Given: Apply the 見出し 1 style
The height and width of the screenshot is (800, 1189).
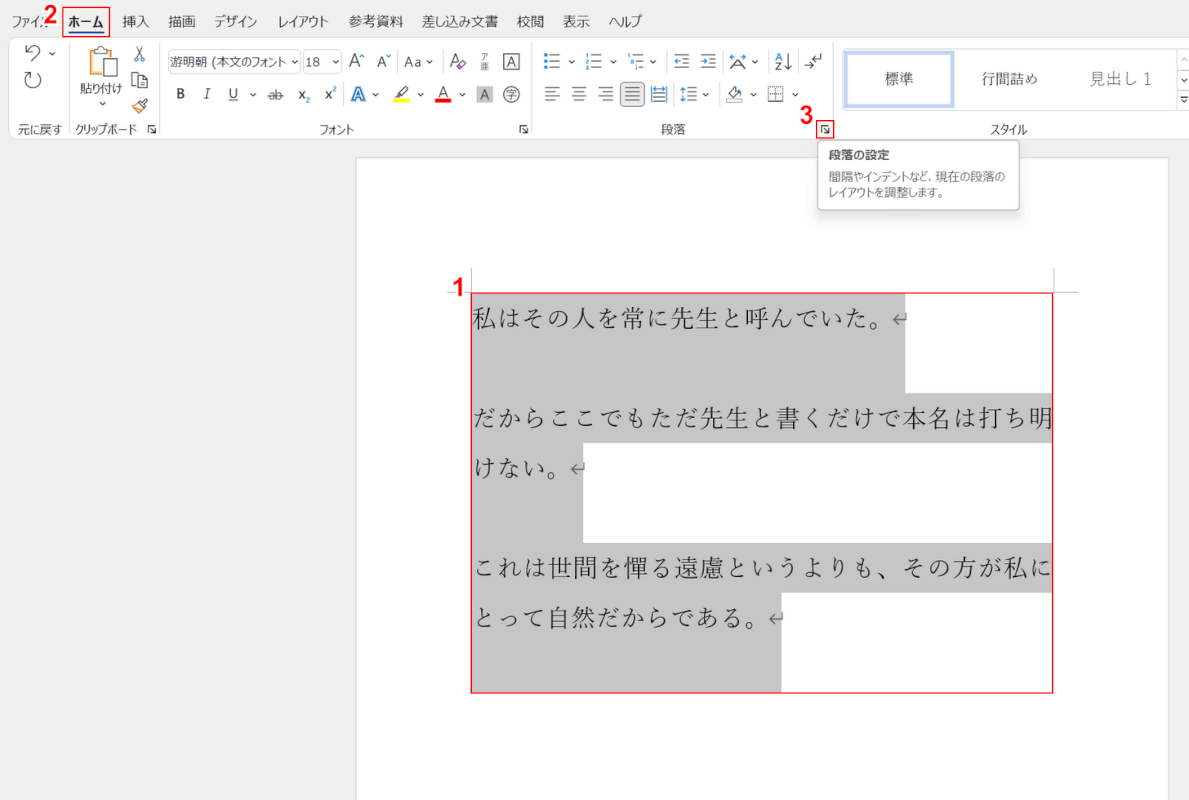Looking at the screenshot, I should click(x=1121, y=79).
